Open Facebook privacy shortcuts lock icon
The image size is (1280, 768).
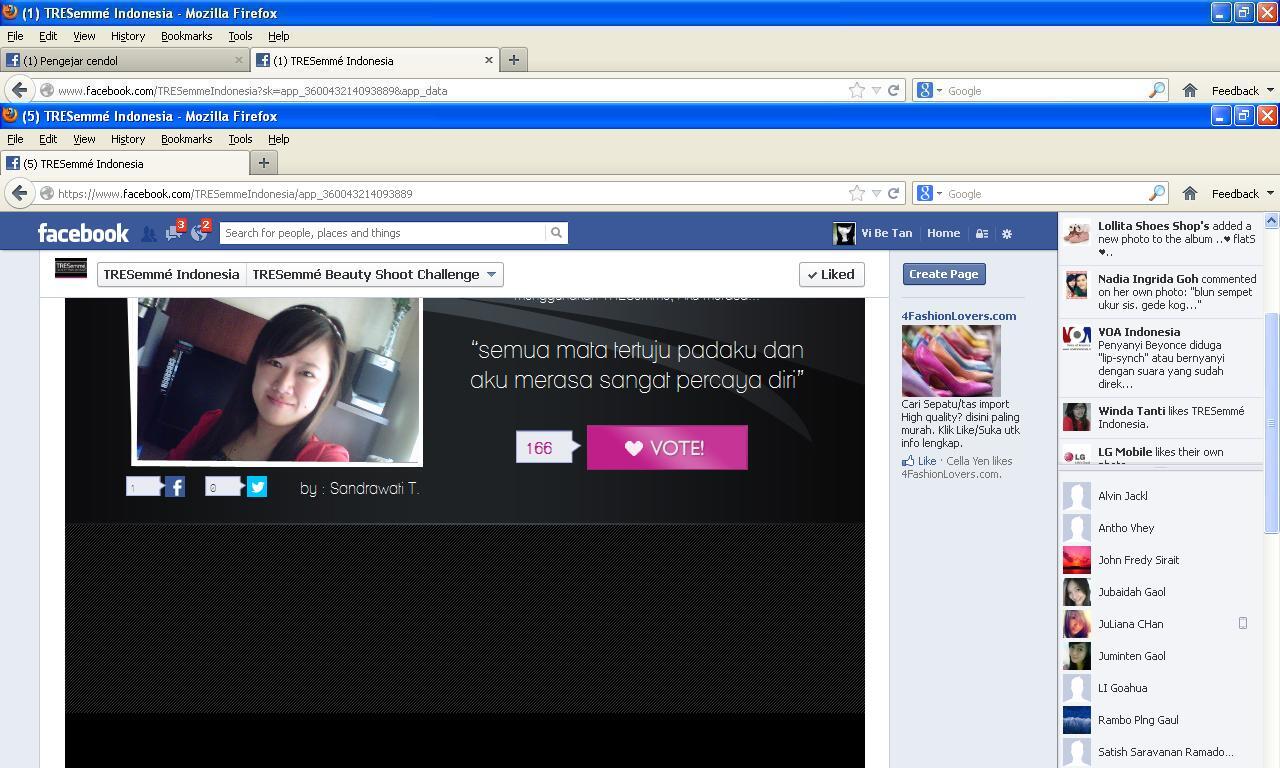pos(982,234)
